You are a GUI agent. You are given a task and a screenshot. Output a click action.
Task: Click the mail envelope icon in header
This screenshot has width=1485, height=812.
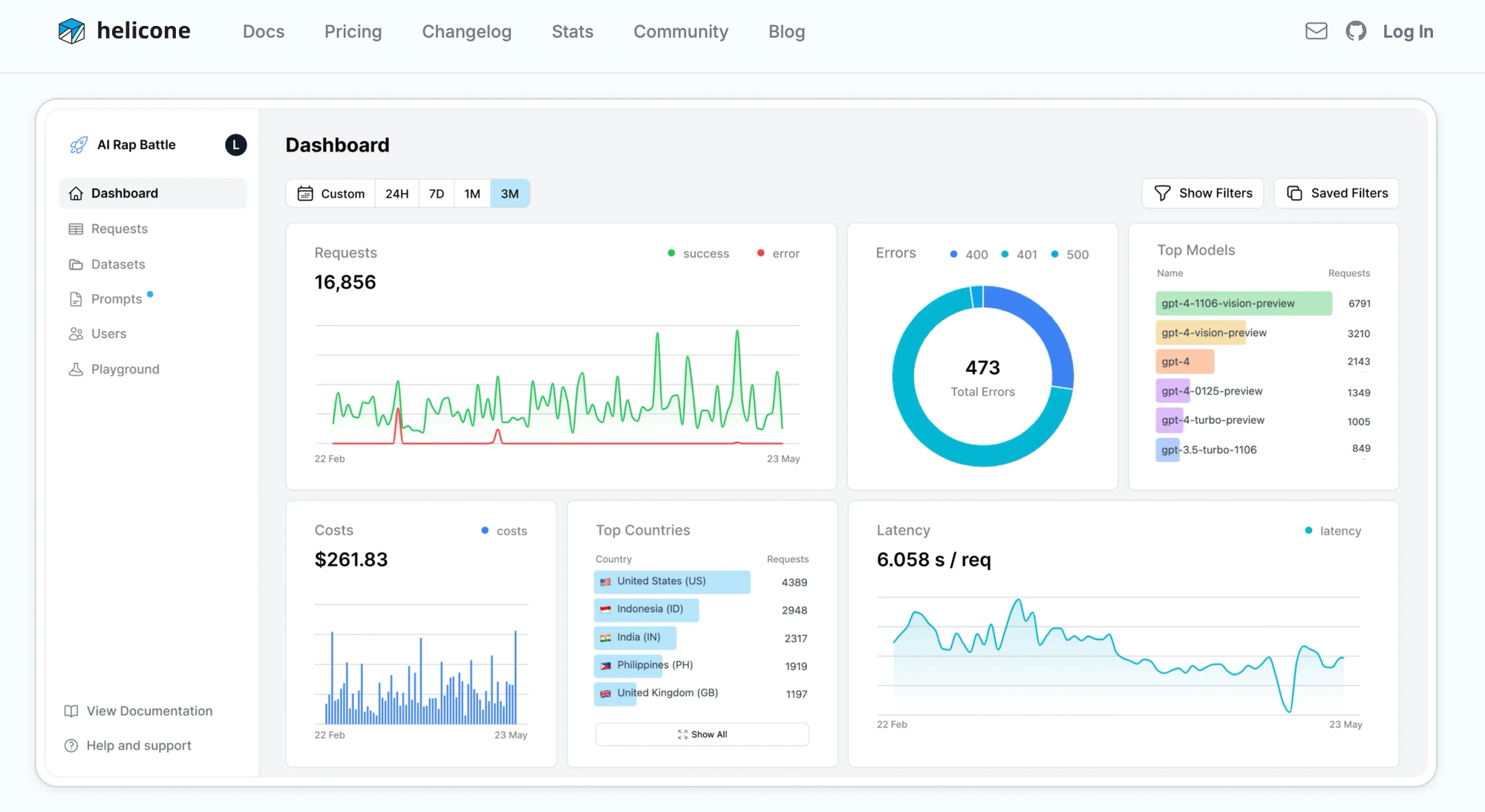(1316, 31)
